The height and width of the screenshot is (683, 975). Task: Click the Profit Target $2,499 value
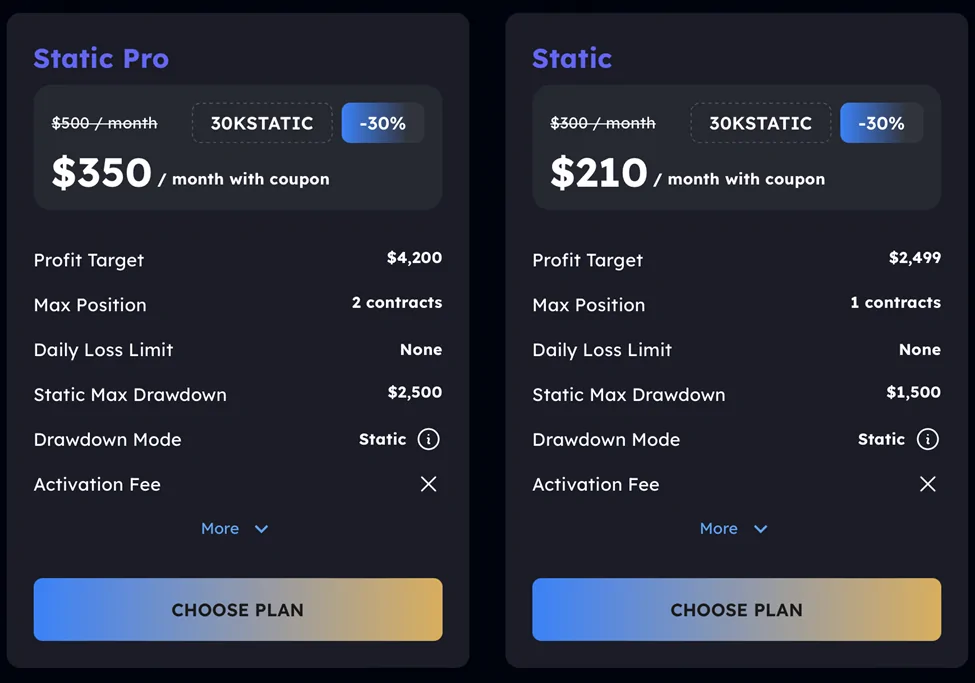(x=913, y=257)
